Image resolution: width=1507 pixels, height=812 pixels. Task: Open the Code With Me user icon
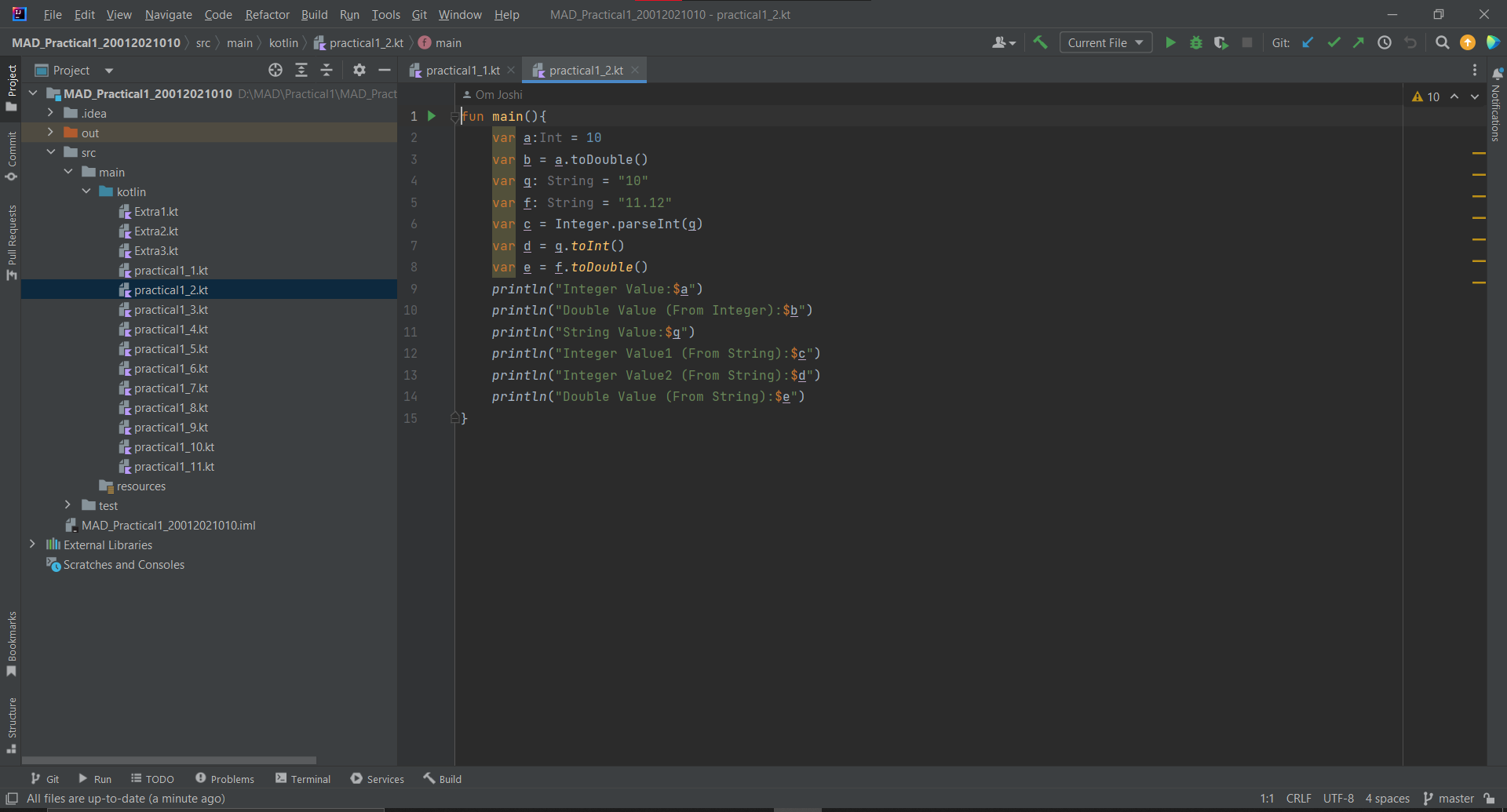(x=1003, y=42)
